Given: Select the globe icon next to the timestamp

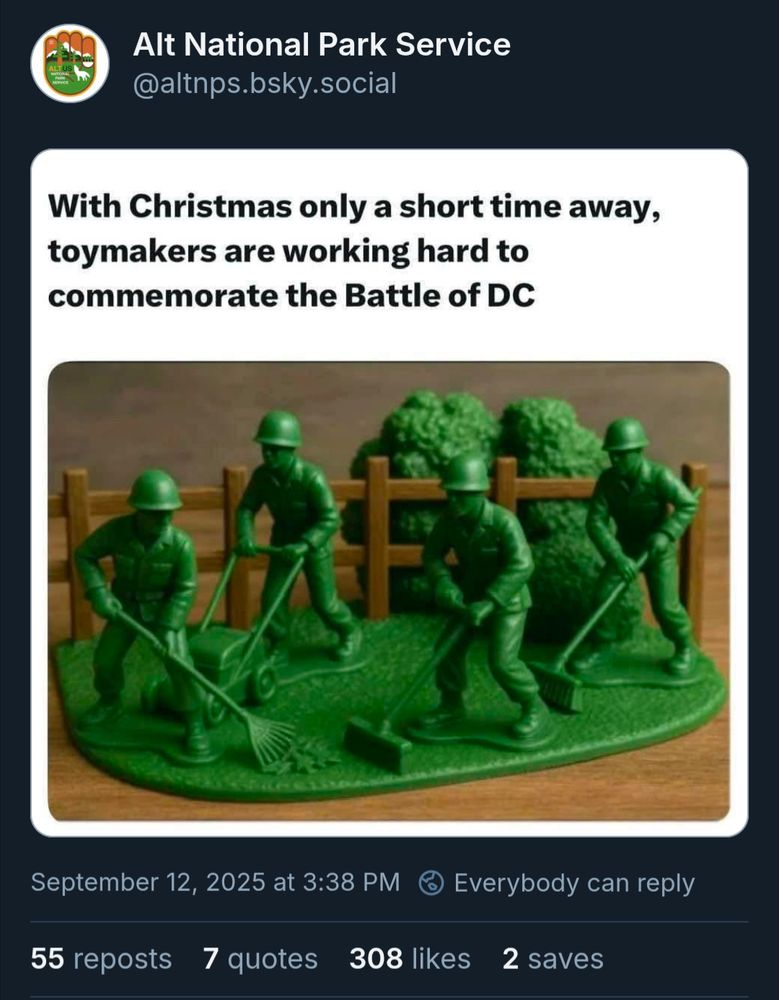Looking at the screenshot, I should point(431,882).
